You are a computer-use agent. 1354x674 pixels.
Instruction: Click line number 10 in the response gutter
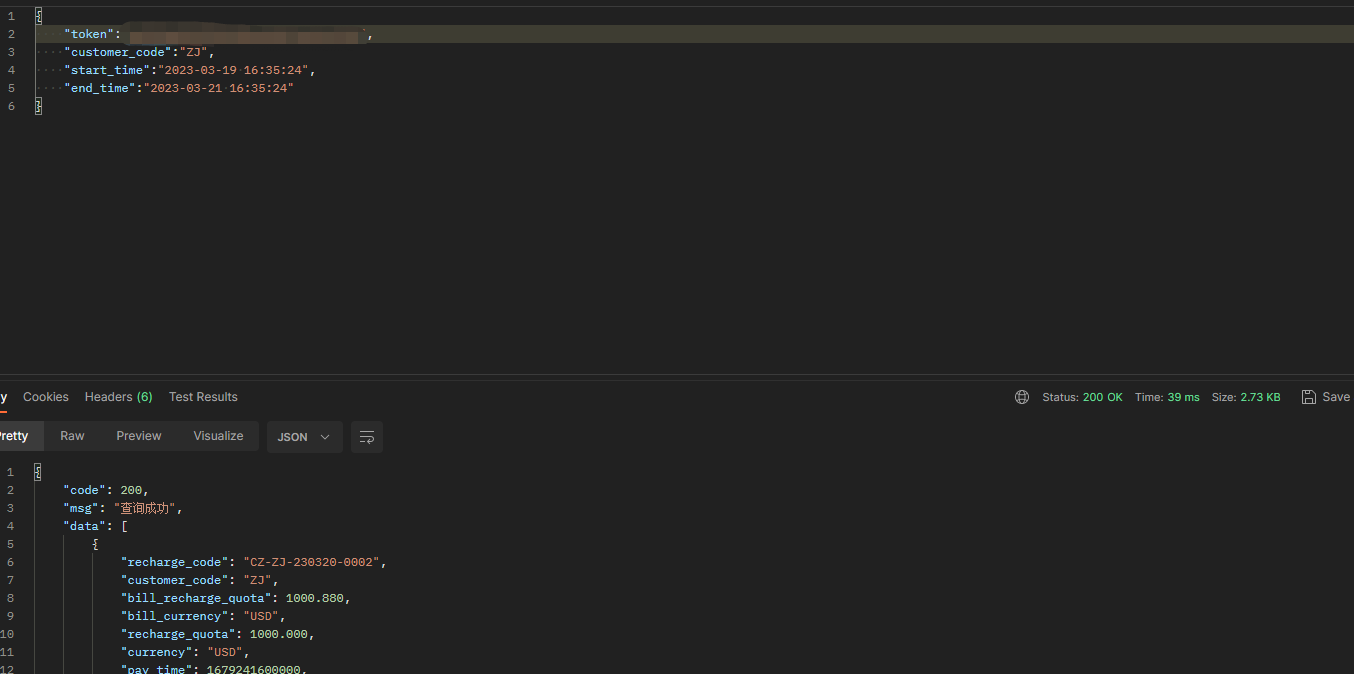(x=8, y=634)
